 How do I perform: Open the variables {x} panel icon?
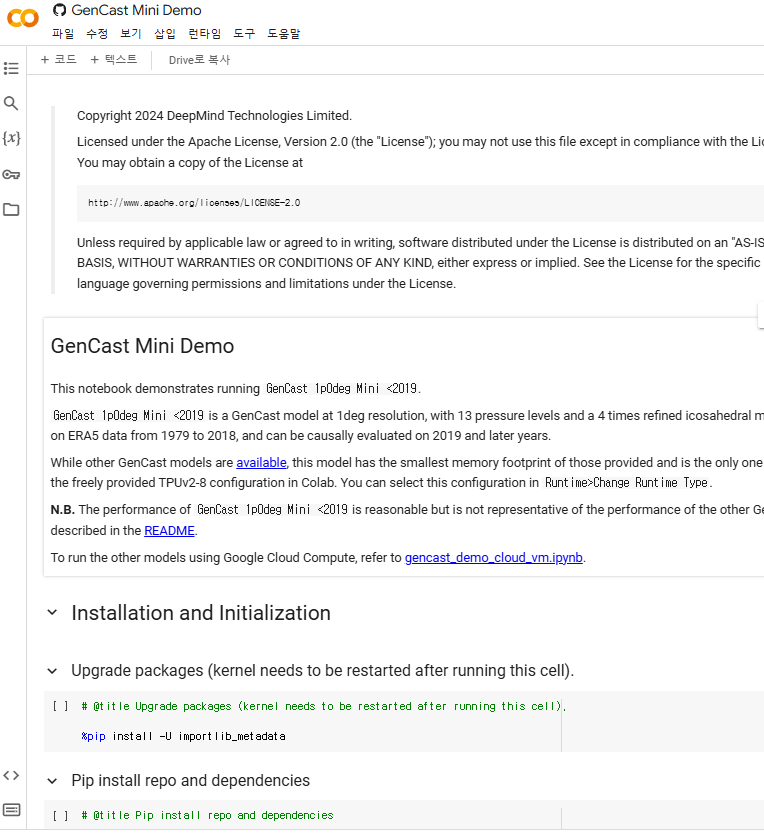[11, 138]
